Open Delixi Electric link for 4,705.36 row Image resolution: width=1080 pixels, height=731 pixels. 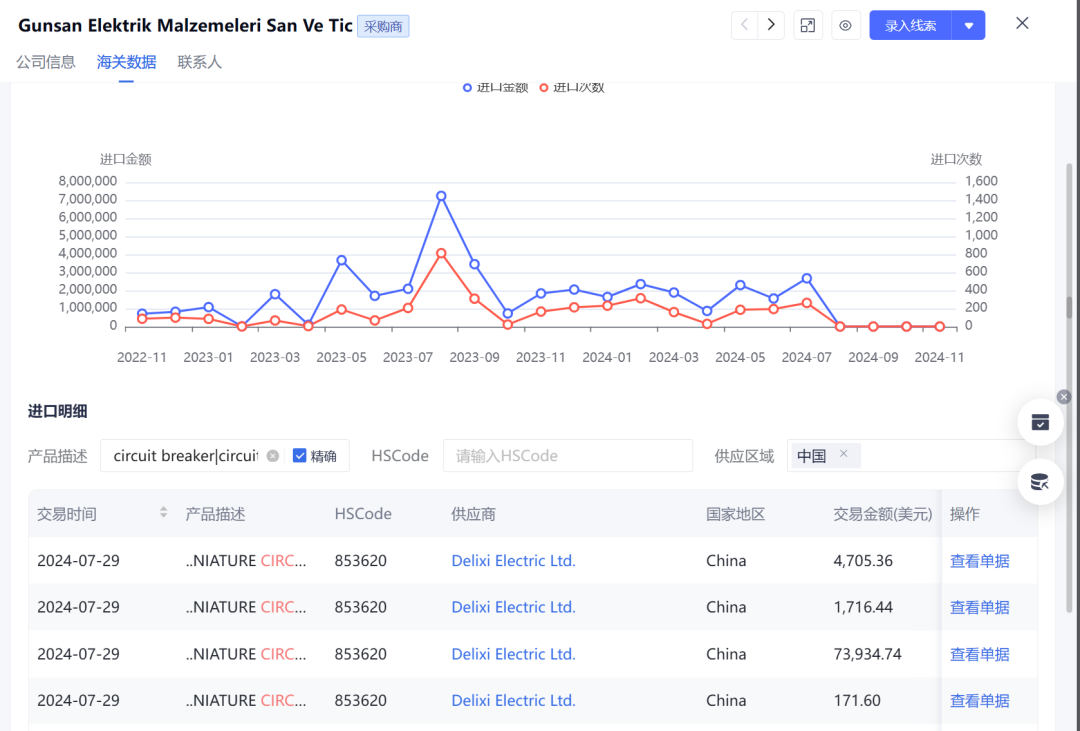513,561
